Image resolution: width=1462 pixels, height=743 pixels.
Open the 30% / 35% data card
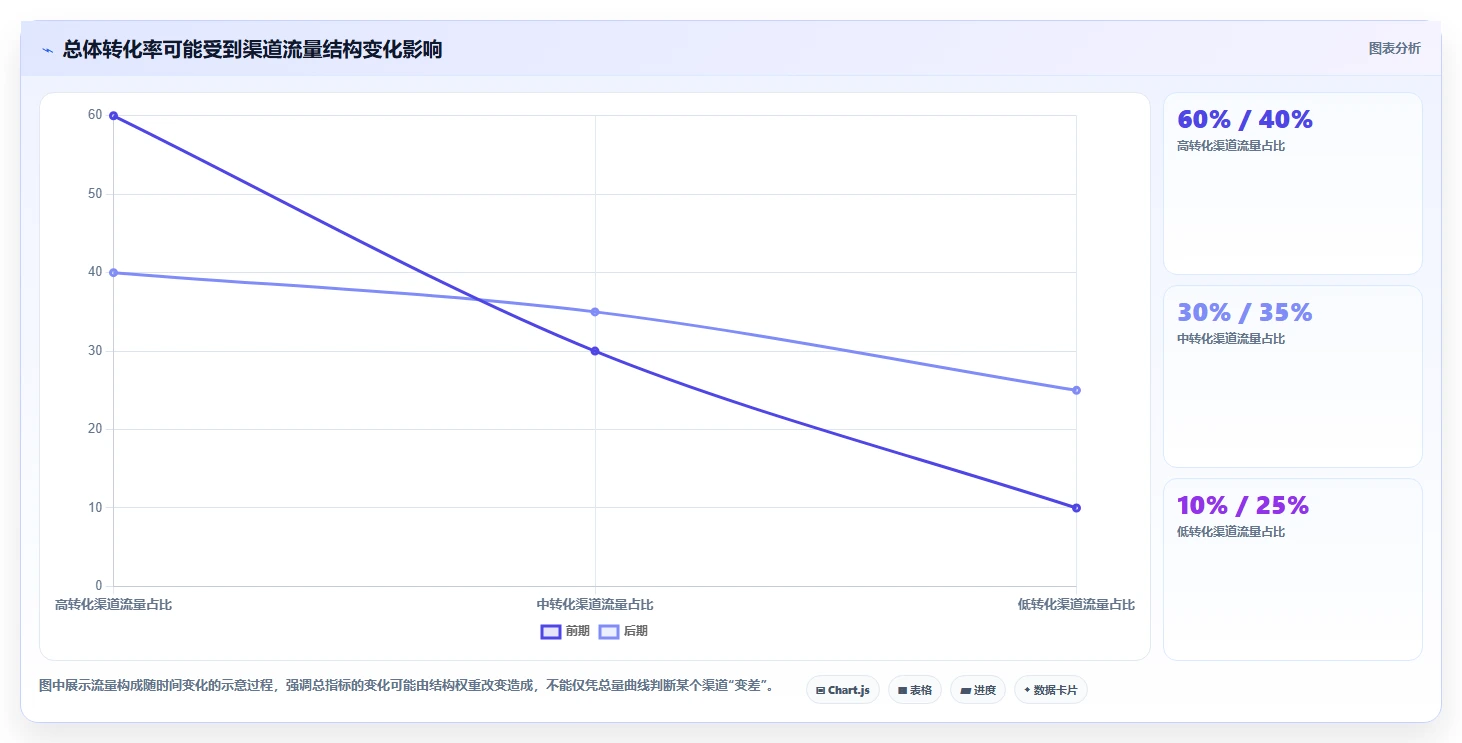(1292, 376)
